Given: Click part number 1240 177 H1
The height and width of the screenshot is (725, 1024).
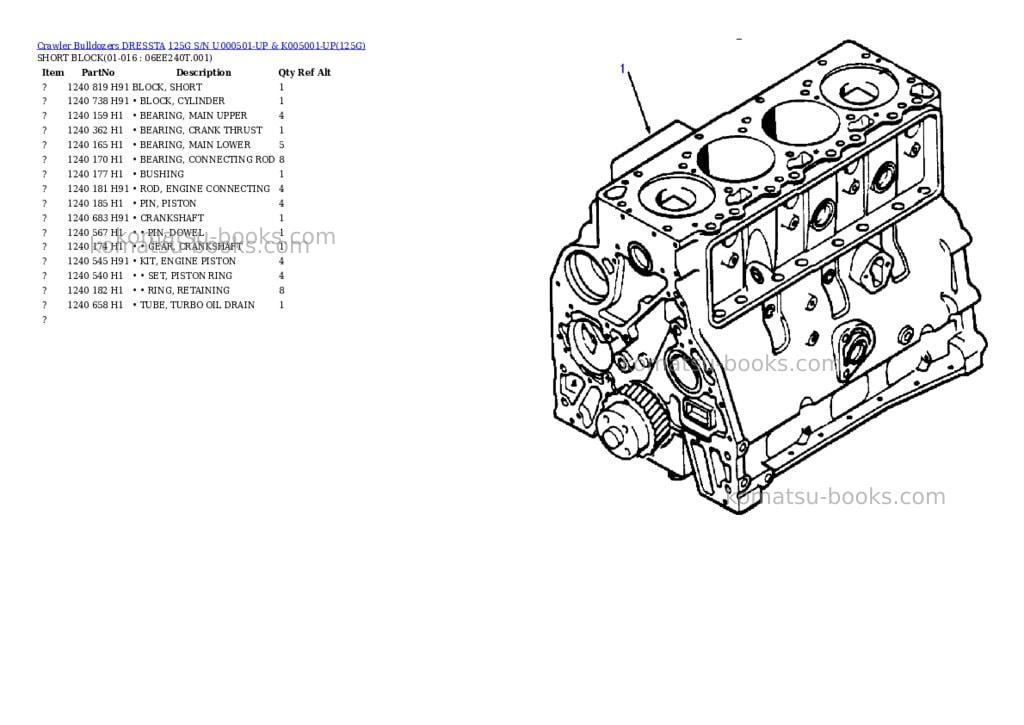Looking at the screenshot, I should point(95,174).
